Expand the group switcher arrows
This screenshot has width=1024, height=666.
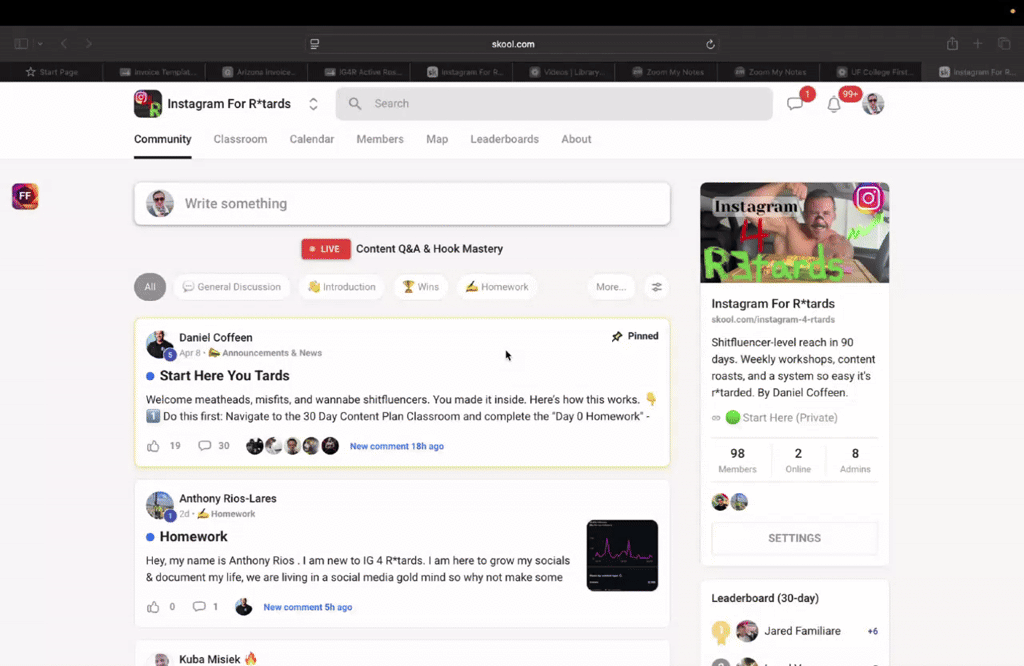(x=313, y=104)
